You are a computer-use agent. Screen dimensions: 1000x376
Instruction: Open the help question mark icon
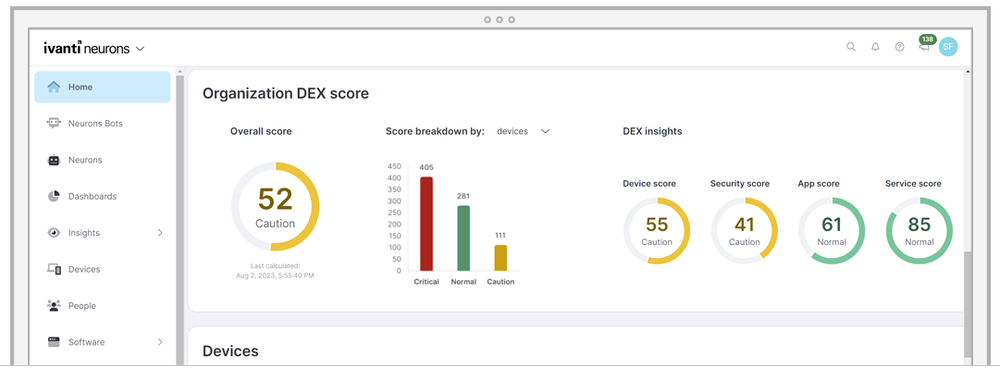899,47
